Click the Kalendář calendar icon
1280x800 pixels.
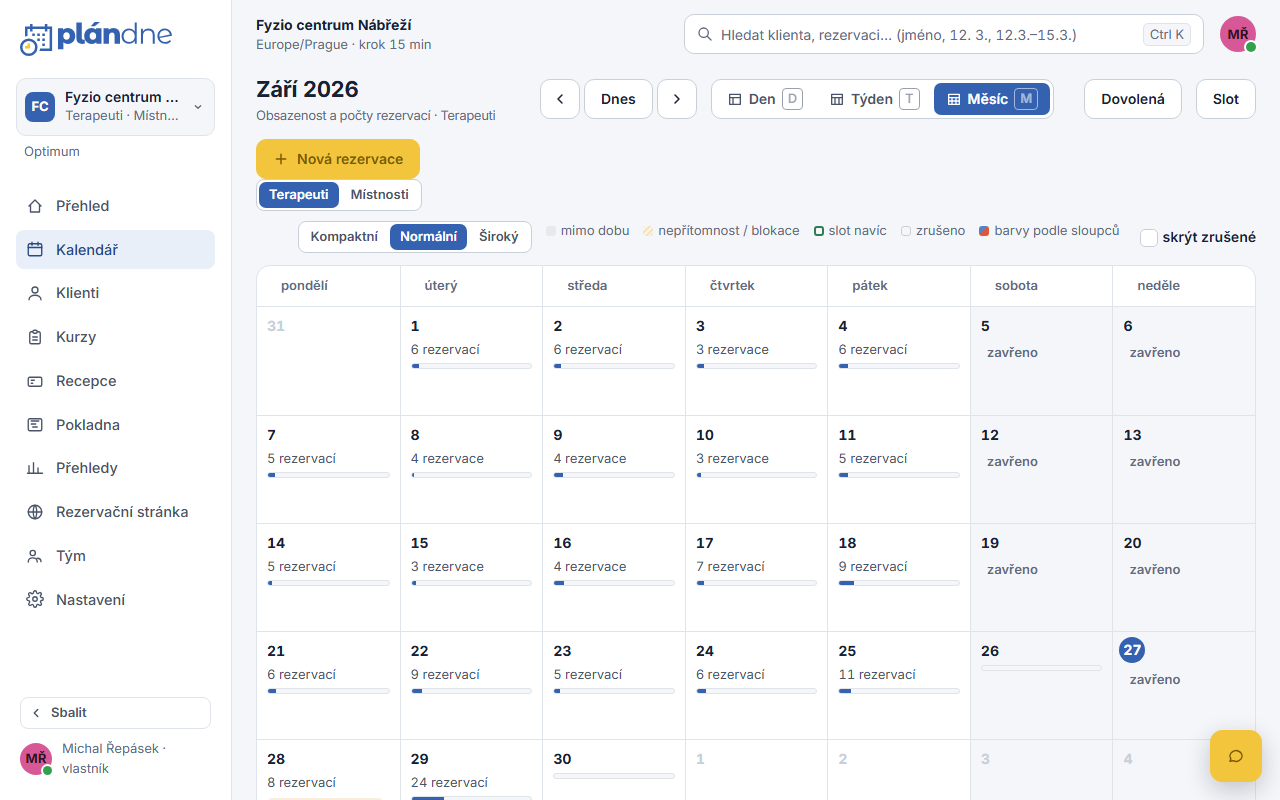[35, 250]
